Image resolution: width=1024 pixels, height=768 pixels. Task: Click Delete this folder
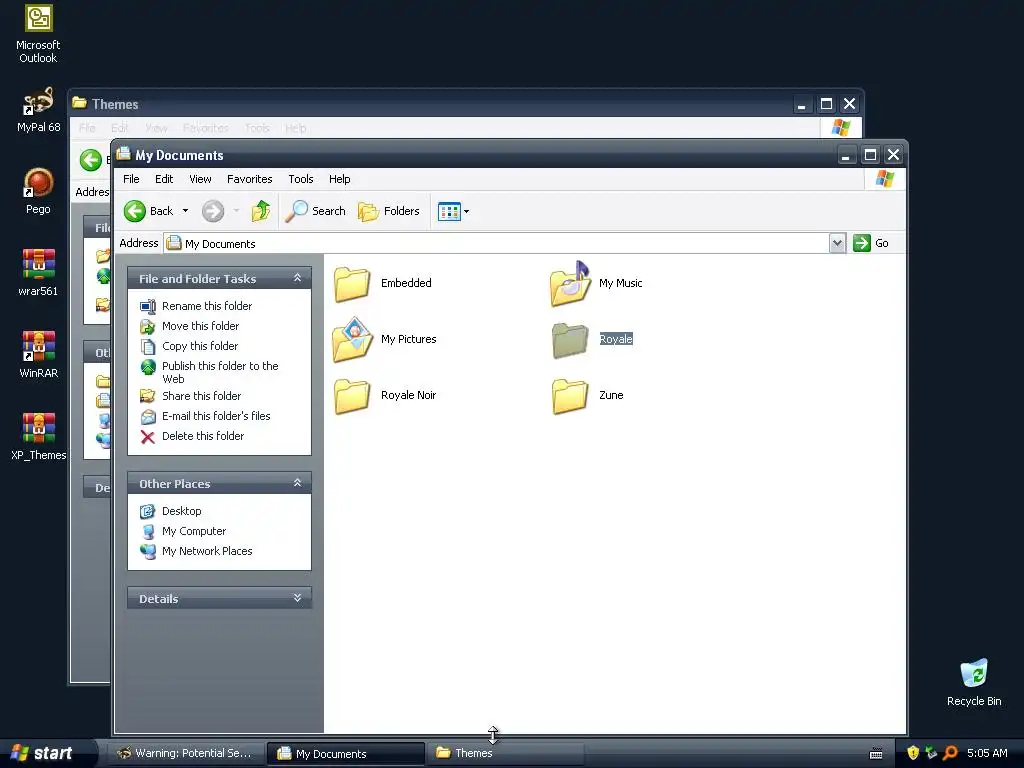tap(202, 436)
